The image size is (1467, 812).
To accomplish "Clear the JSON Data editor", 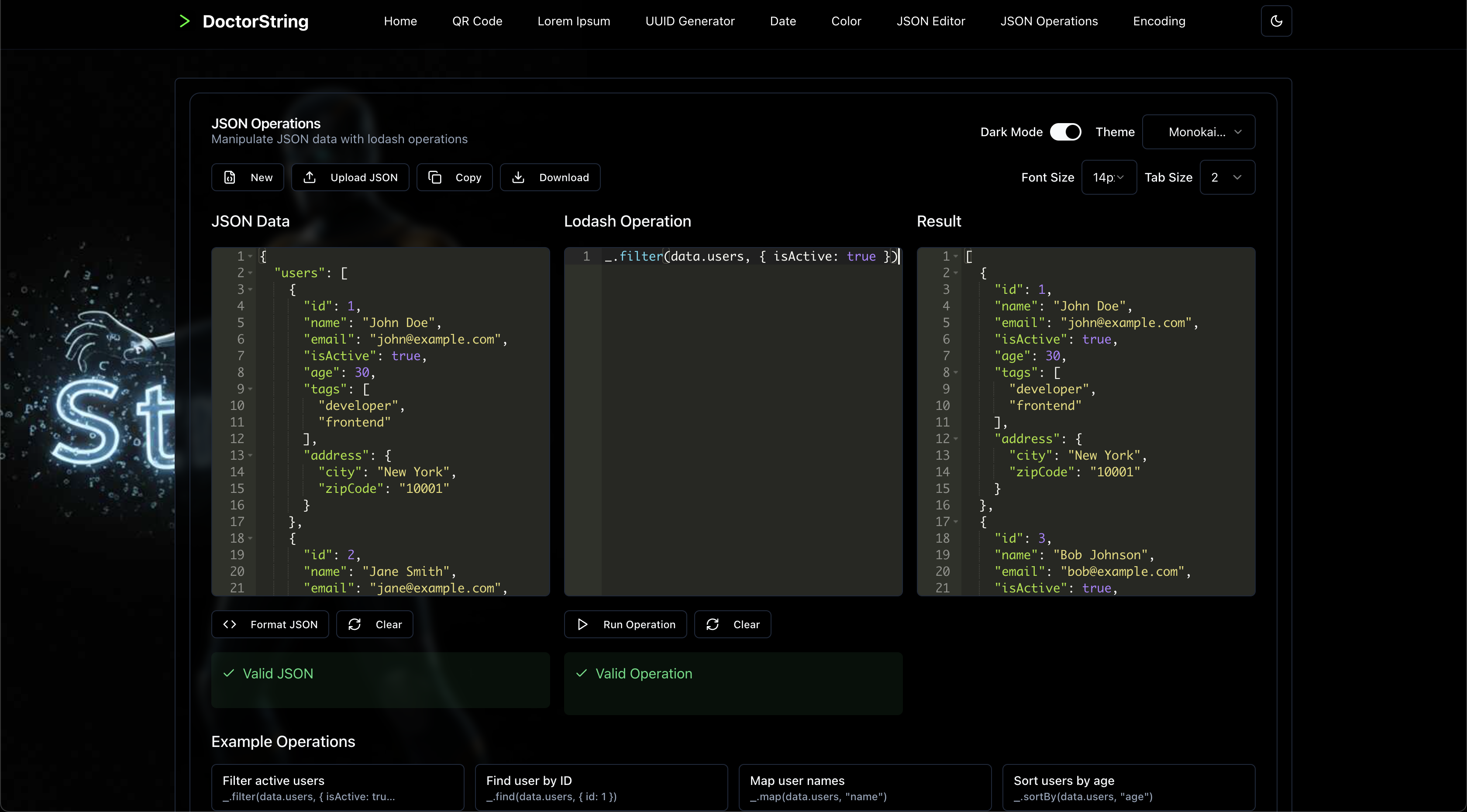I will click(x=375, y=625).
